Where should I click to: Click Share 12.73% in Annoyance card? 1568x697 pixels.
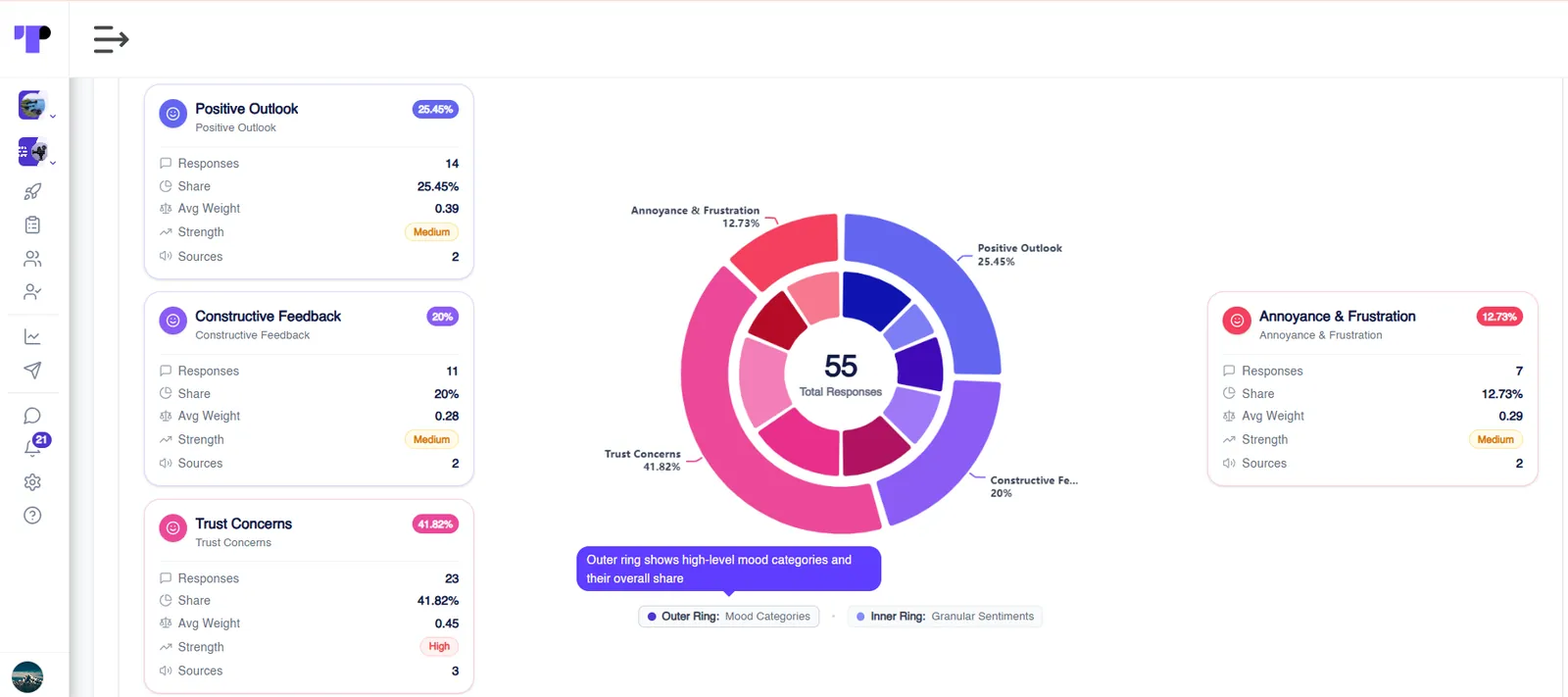(x=1502, y=394)
